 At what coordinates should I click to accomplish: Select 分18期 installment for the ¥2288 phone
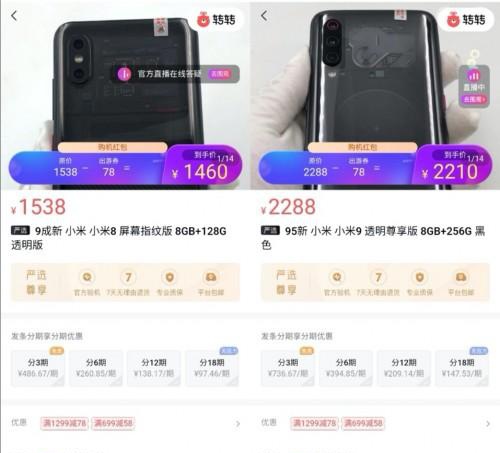coord(462,368)
